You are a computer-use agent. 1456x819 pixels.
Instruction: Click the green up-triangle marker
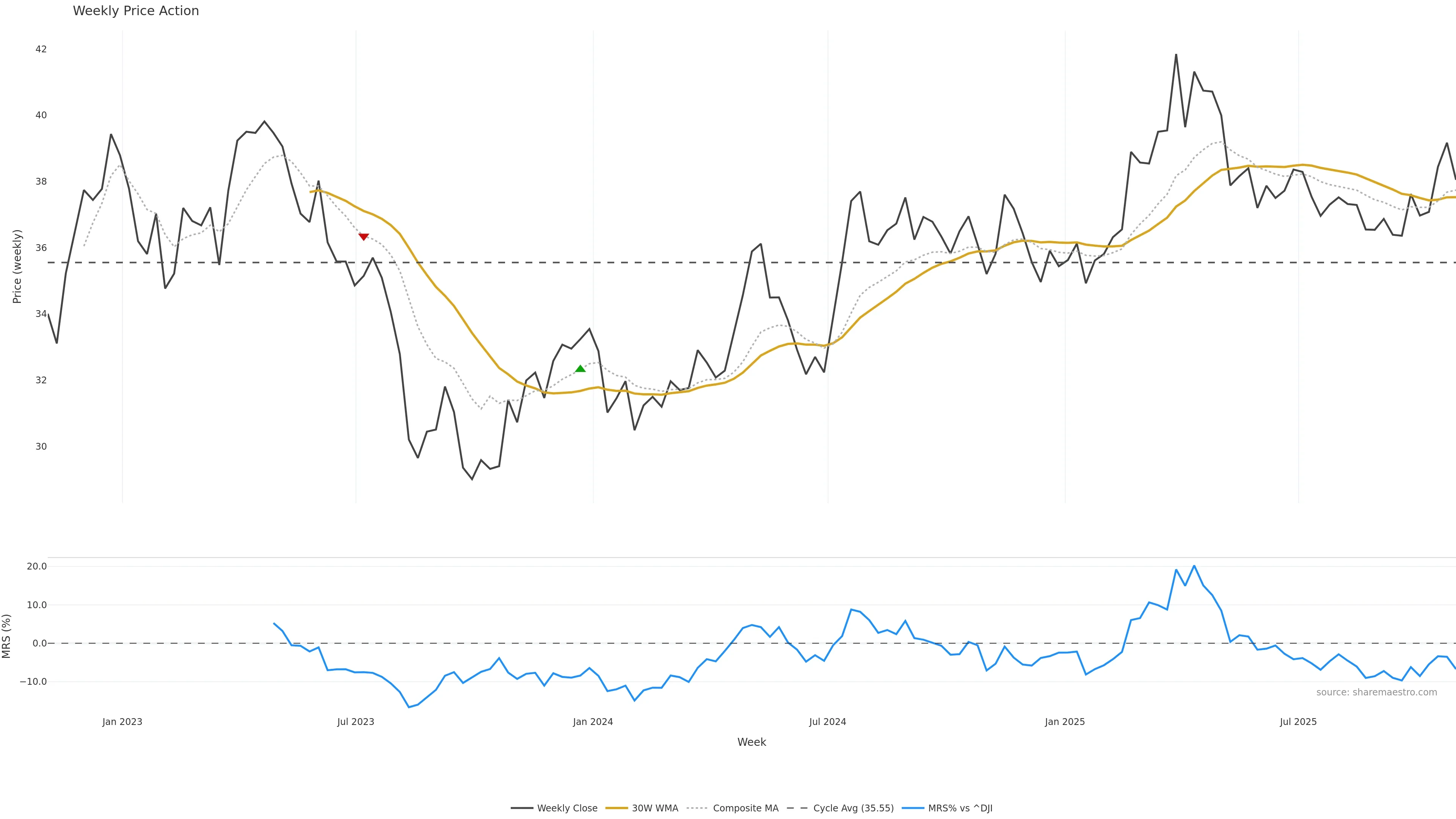pyautogui.click(x=580, y=369)
